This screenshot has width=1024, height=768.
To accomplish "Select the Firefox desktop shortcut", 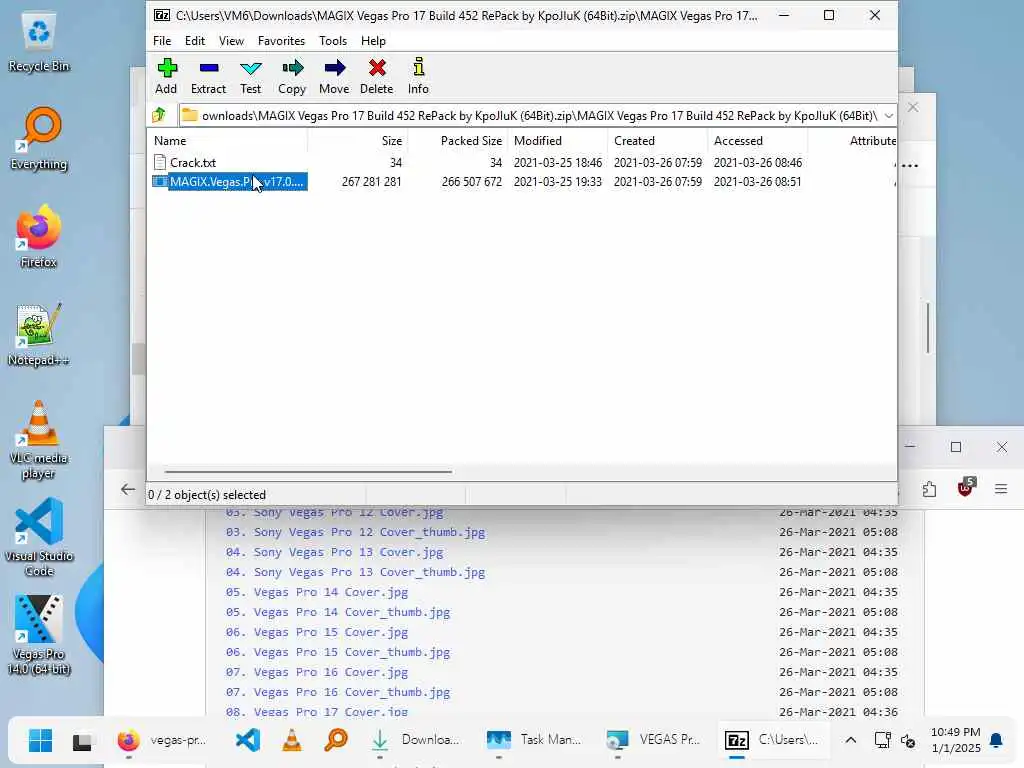I will (x=39, y=236).
